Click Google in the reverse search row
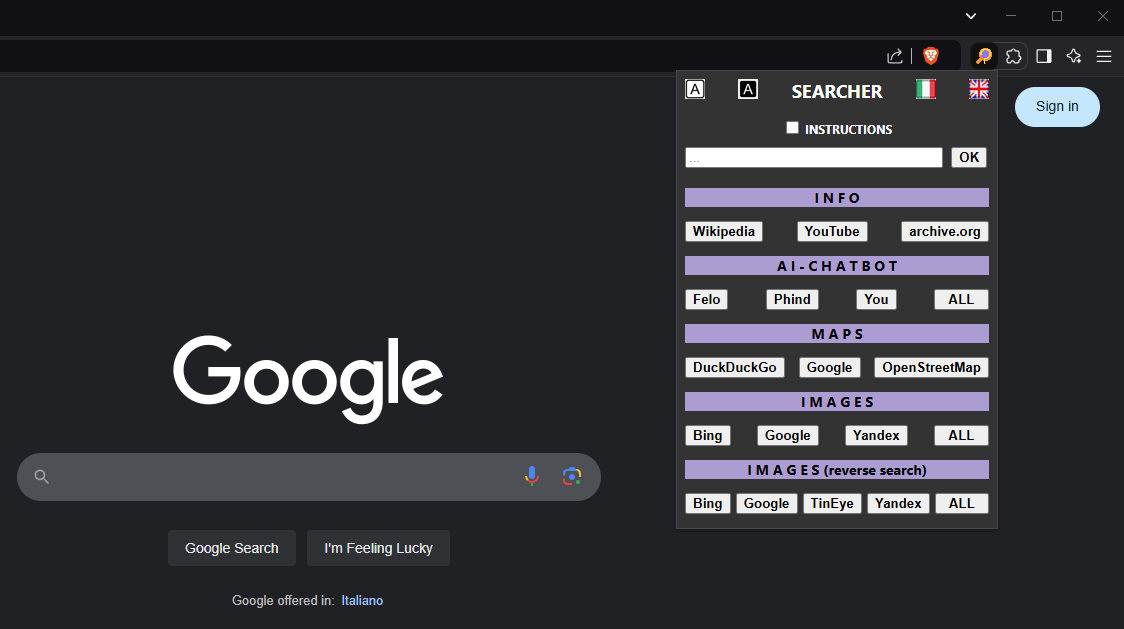The image size is (1124, 629). pyautogui.click(x=766, y=503)
